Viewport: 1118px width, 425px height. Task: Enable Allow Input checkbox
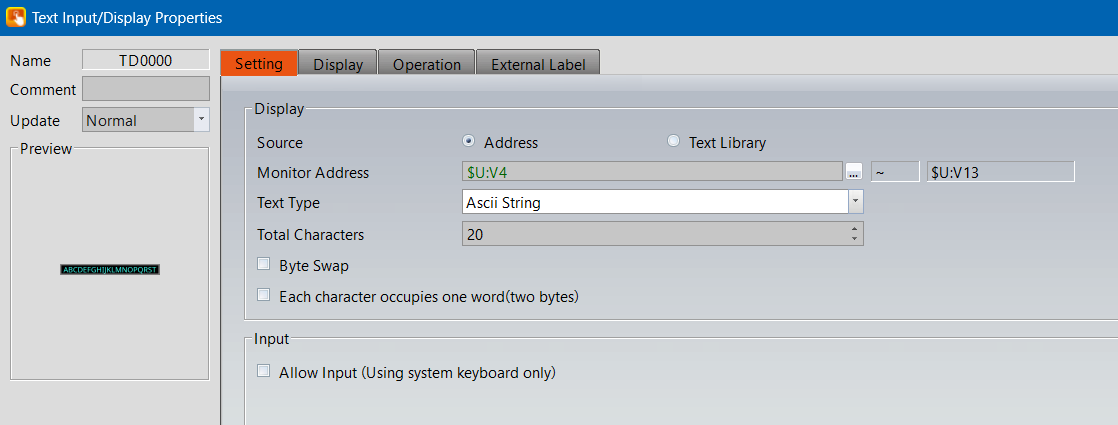(x=264, y=372)
